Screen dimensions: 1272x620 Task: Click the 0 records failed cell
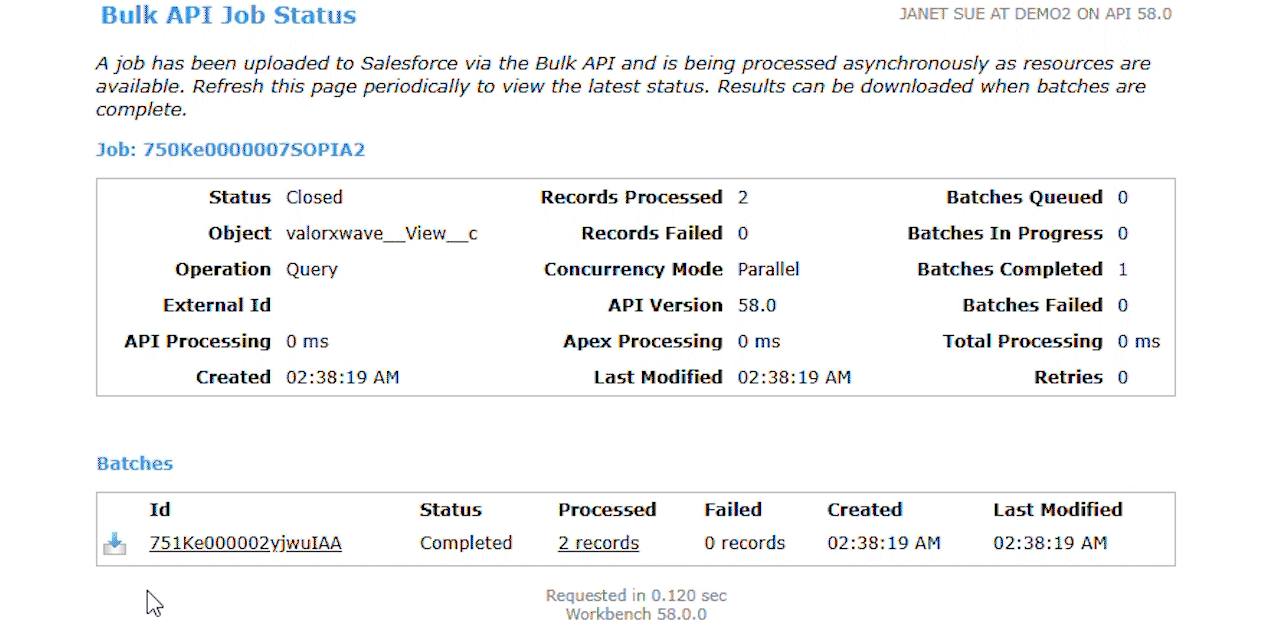coord(745,543)
